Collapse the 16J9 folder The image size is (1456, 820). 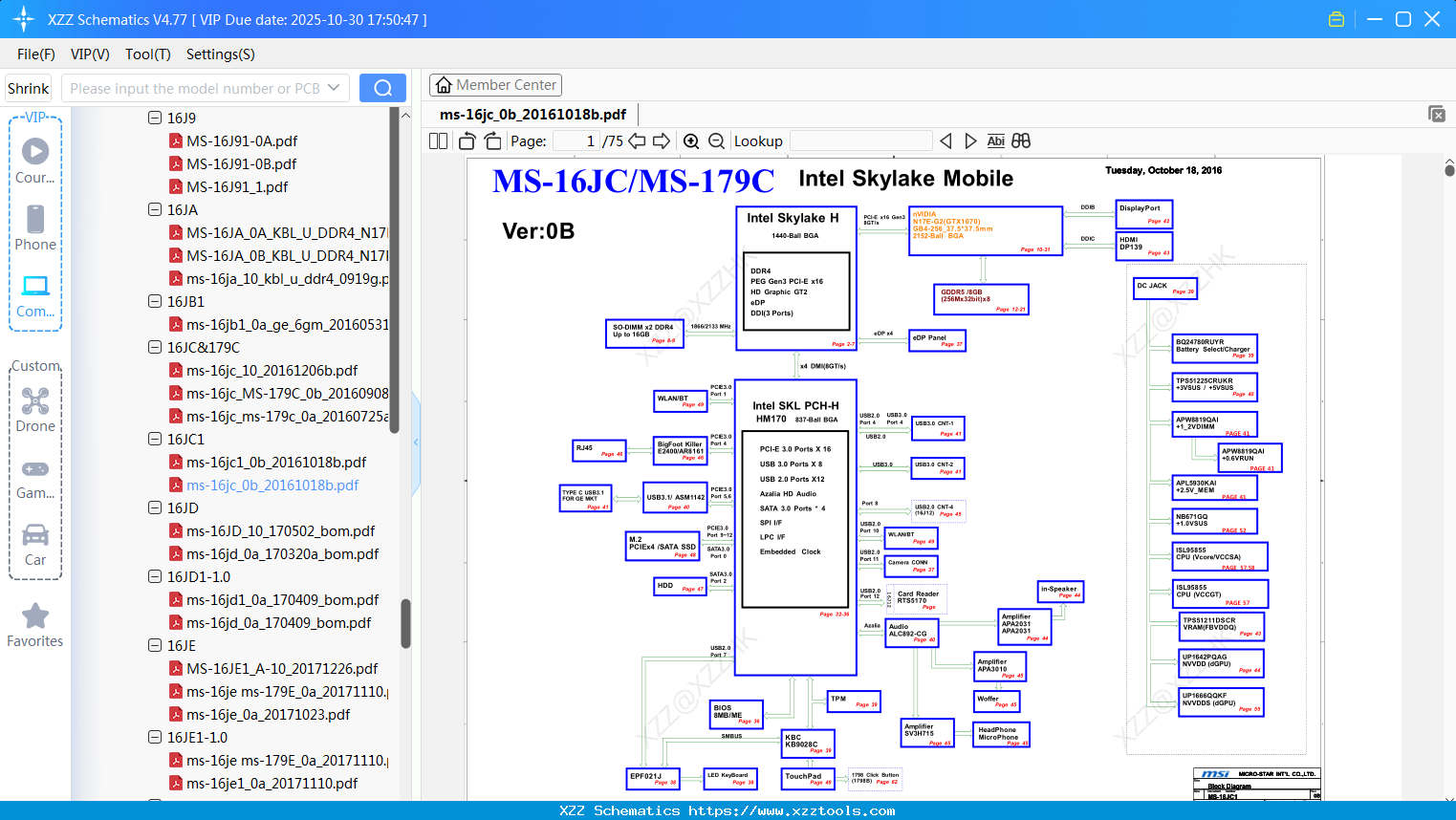pyautogui.click(x=155, y=118)
